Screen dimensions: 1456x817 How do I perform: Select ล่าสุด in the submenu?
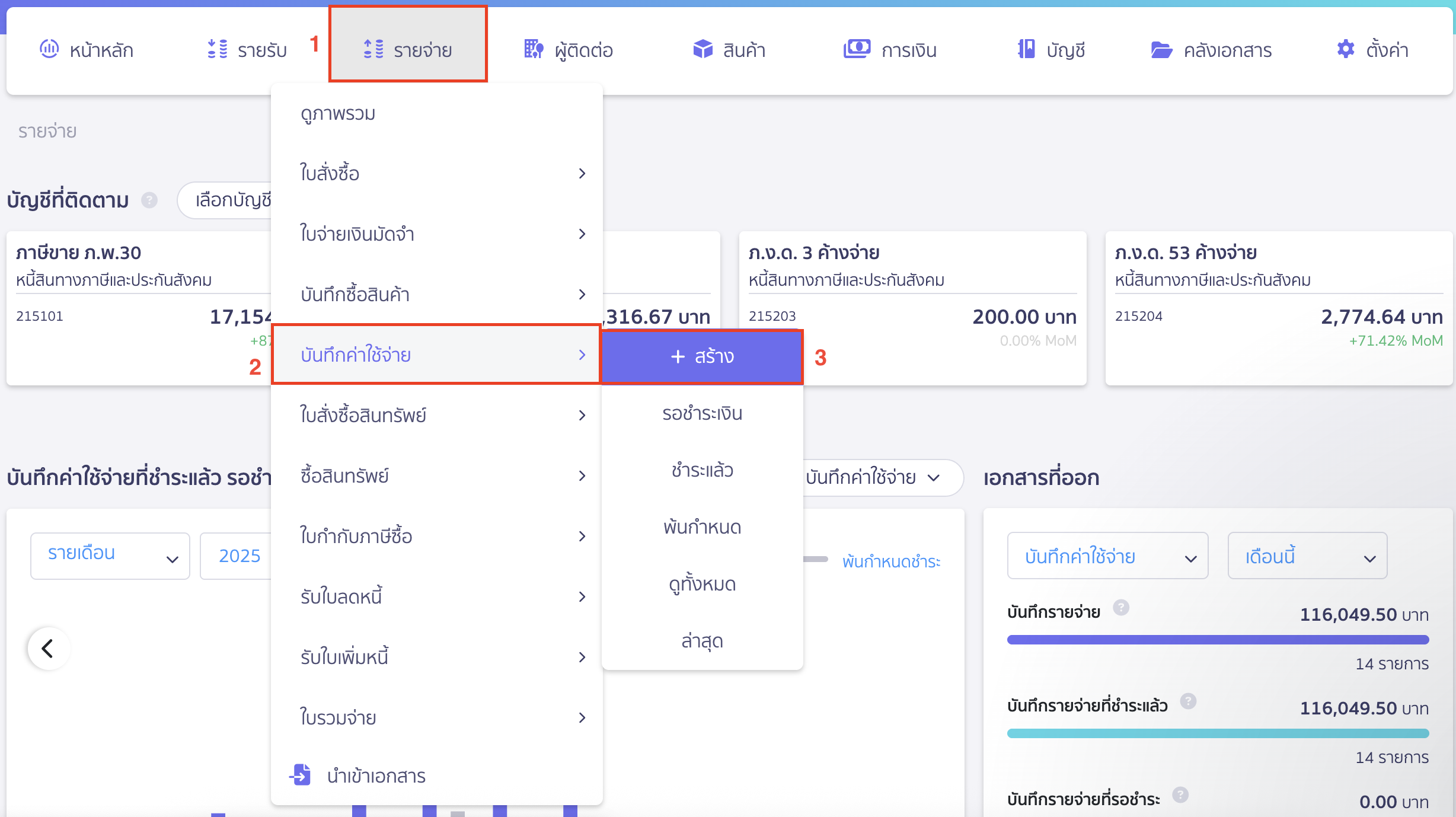(x=702, y=641)
